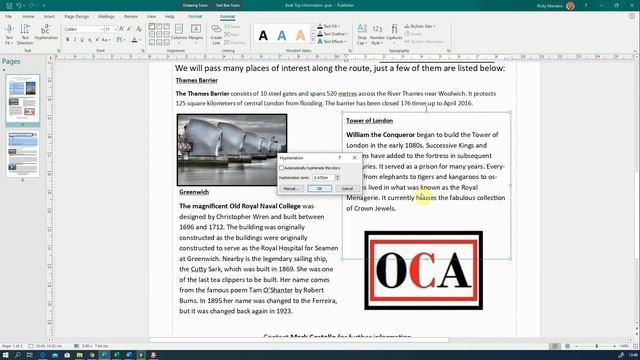Expand the Text Fill dropdown

(339, 27)
